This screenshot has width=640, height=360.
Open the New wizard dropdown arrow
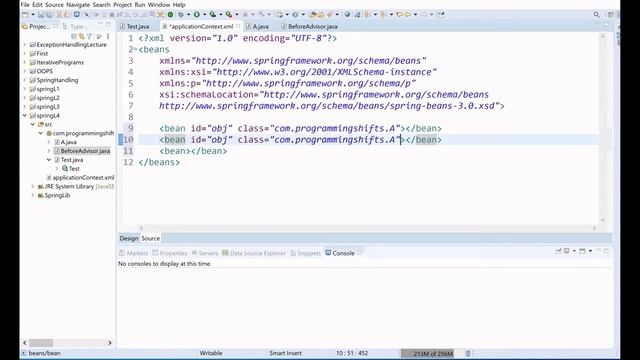(33, 15)
